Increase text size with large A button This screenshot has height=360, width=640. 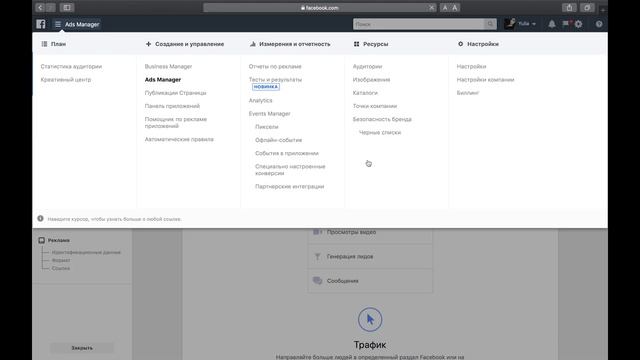tap(455, 8)
